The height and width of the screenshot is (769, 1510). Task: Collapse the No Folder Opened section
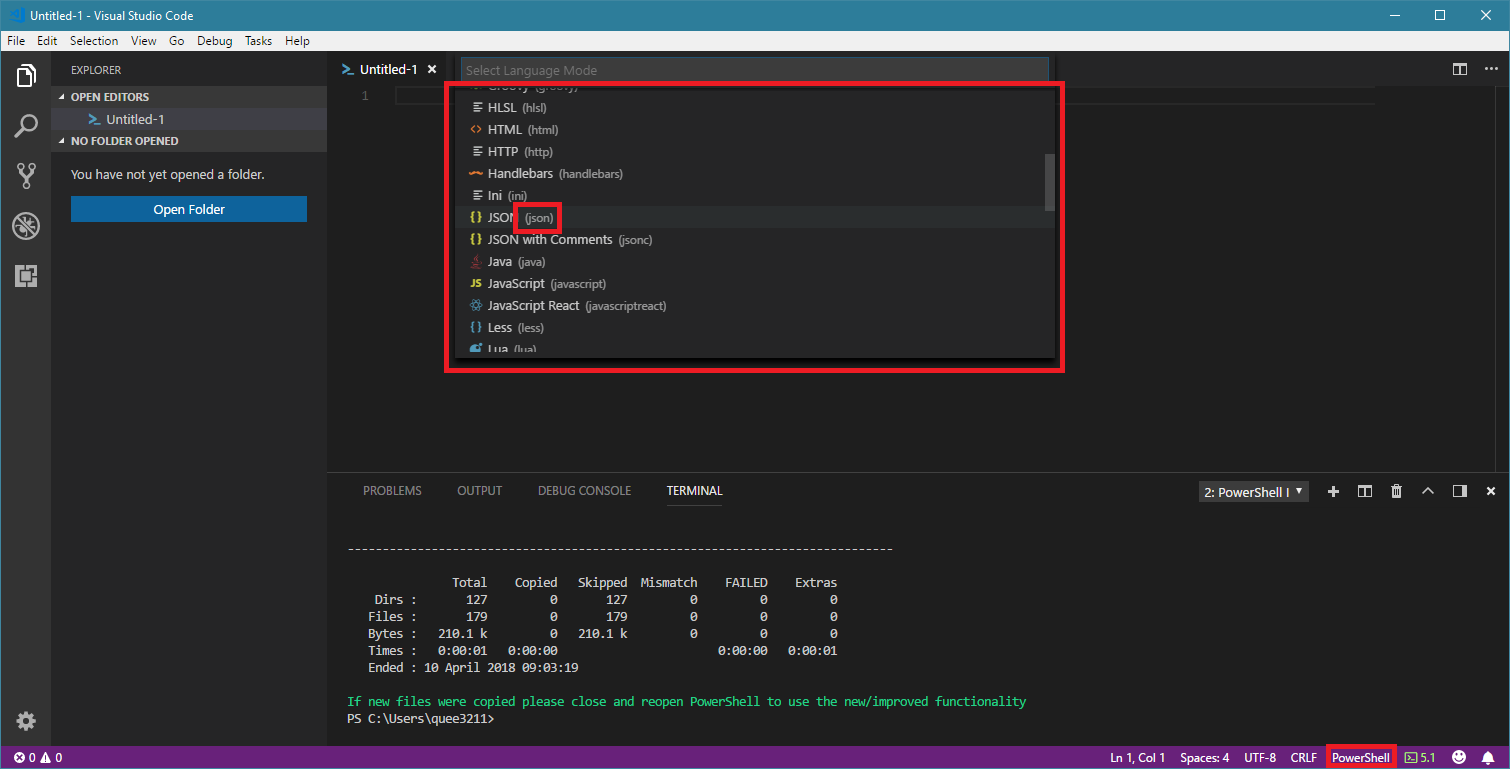[x=124, y=141]
